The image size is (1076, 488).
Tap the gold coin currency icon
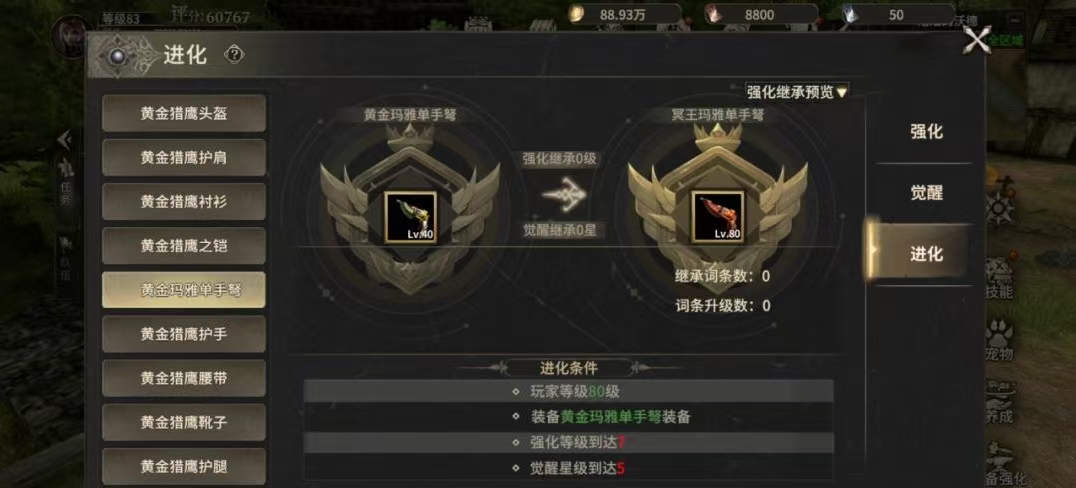tap(576, 14)
